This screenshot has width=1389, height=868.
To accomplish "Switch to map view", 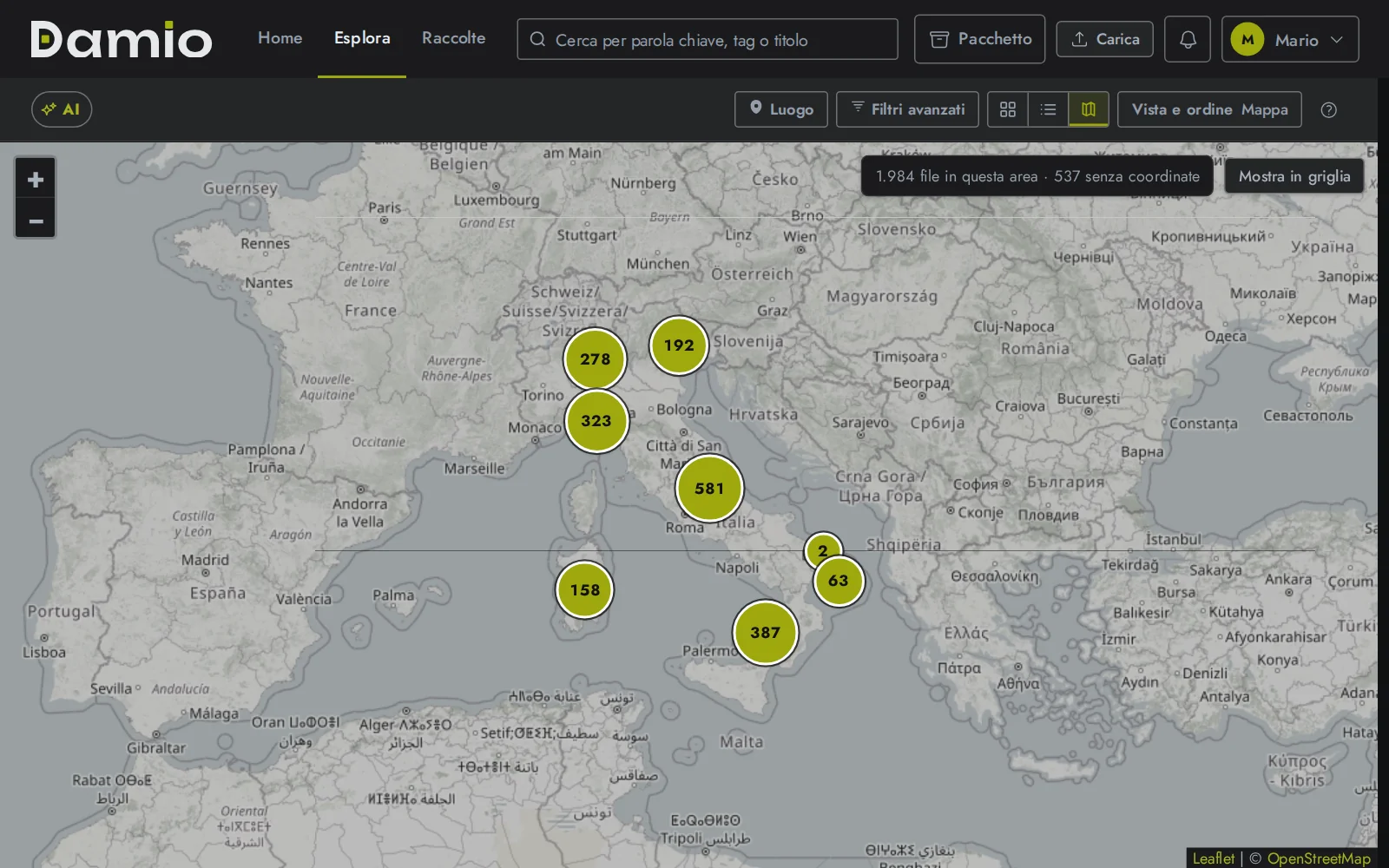I will tap(1089, 109).
